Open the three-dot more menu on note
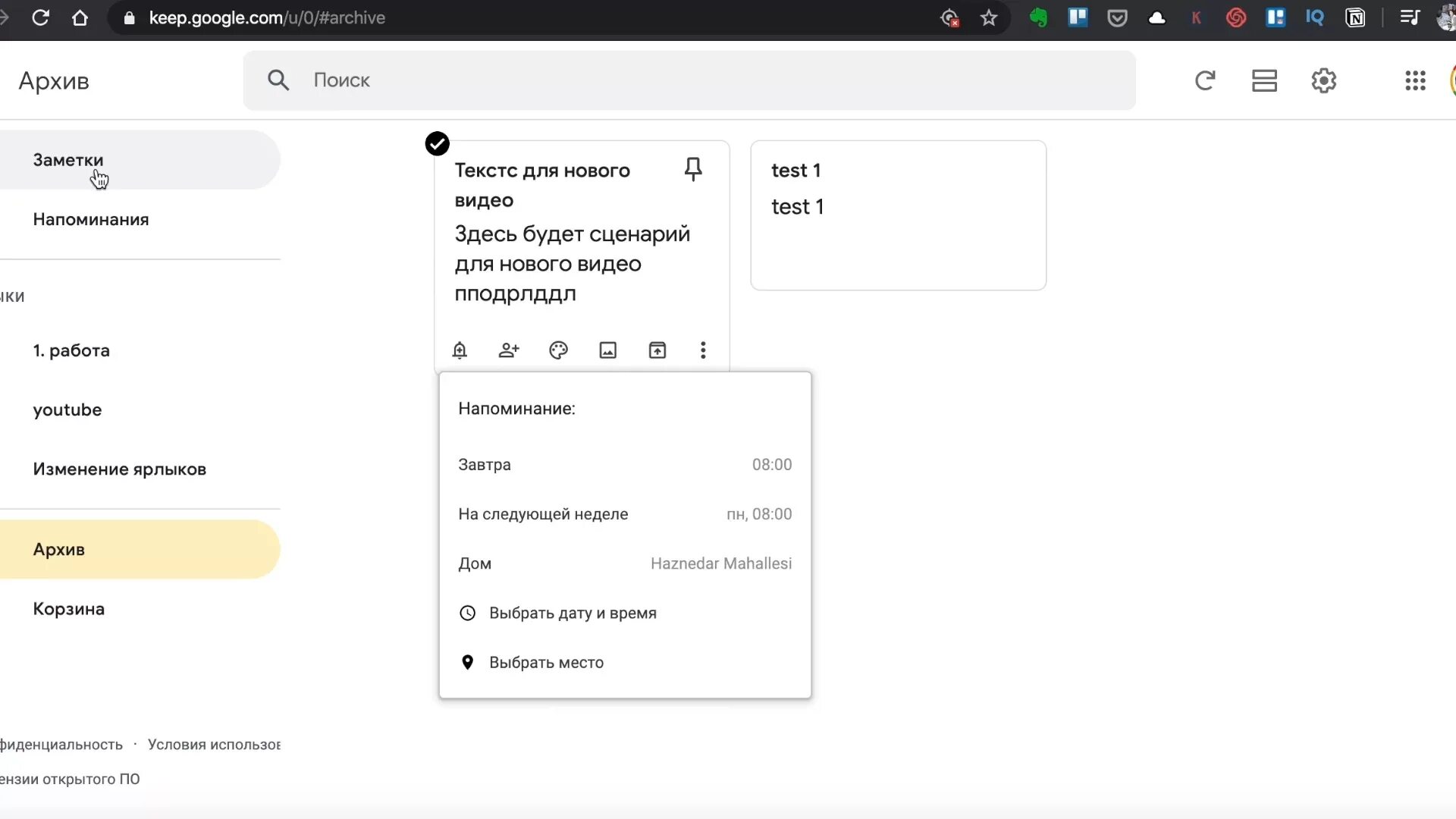This screenshot has width=1456, height=819. click(703, 350)
